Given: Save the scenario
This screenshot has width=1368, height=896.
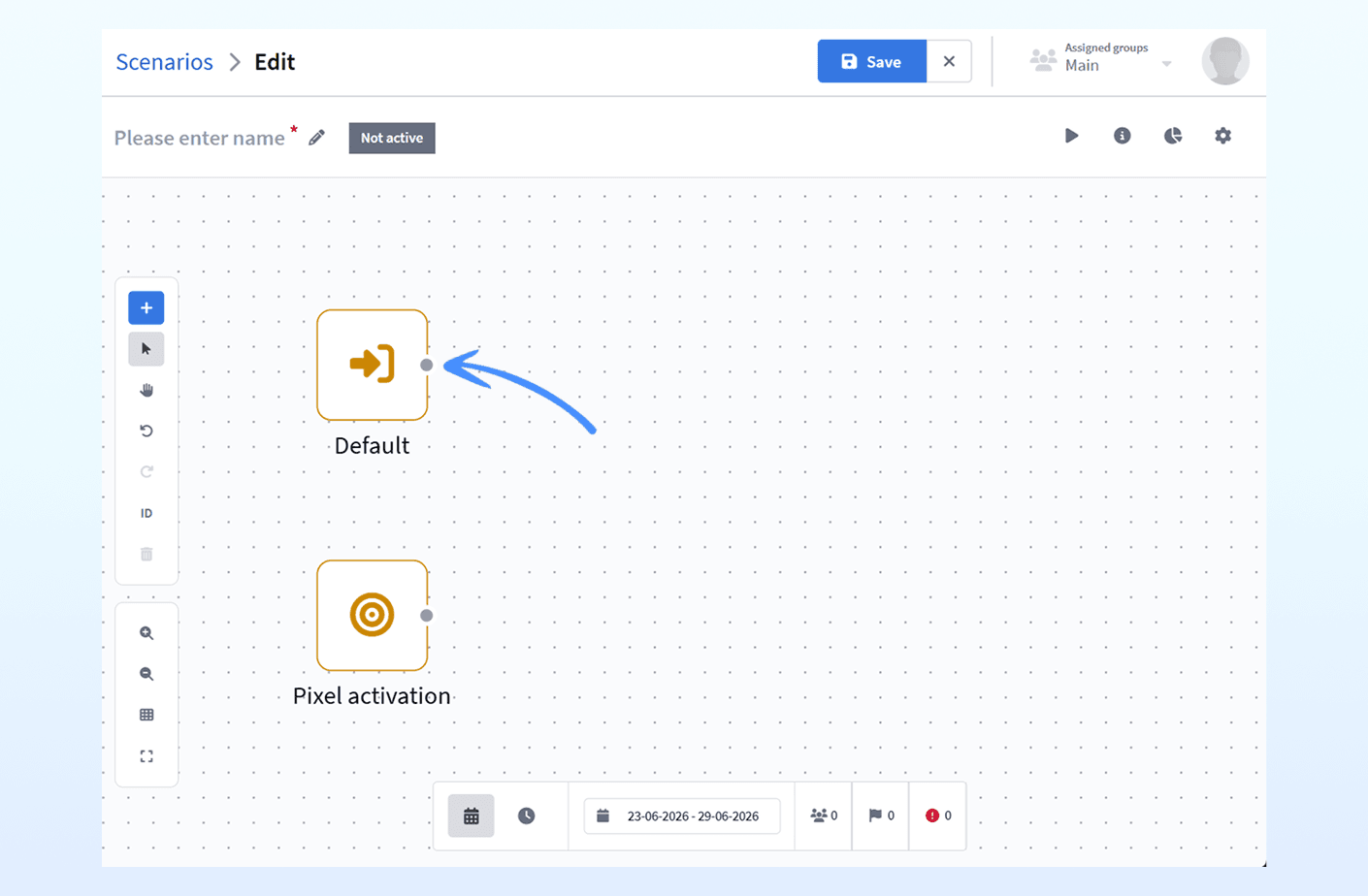Looking at the screenshot, I should pos(872,61).
